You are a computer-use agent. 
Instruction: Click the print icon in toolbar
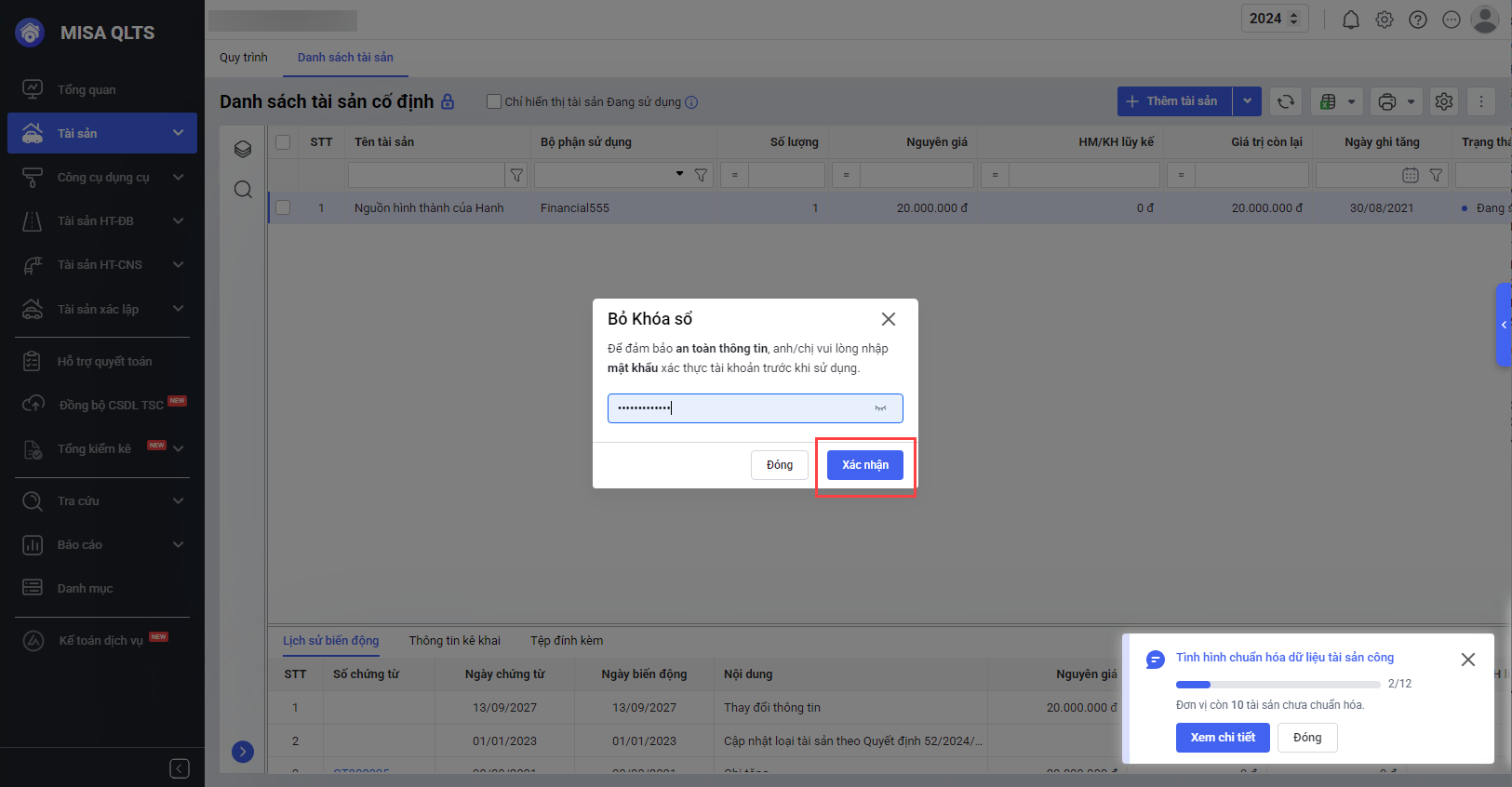[1386, 101]
